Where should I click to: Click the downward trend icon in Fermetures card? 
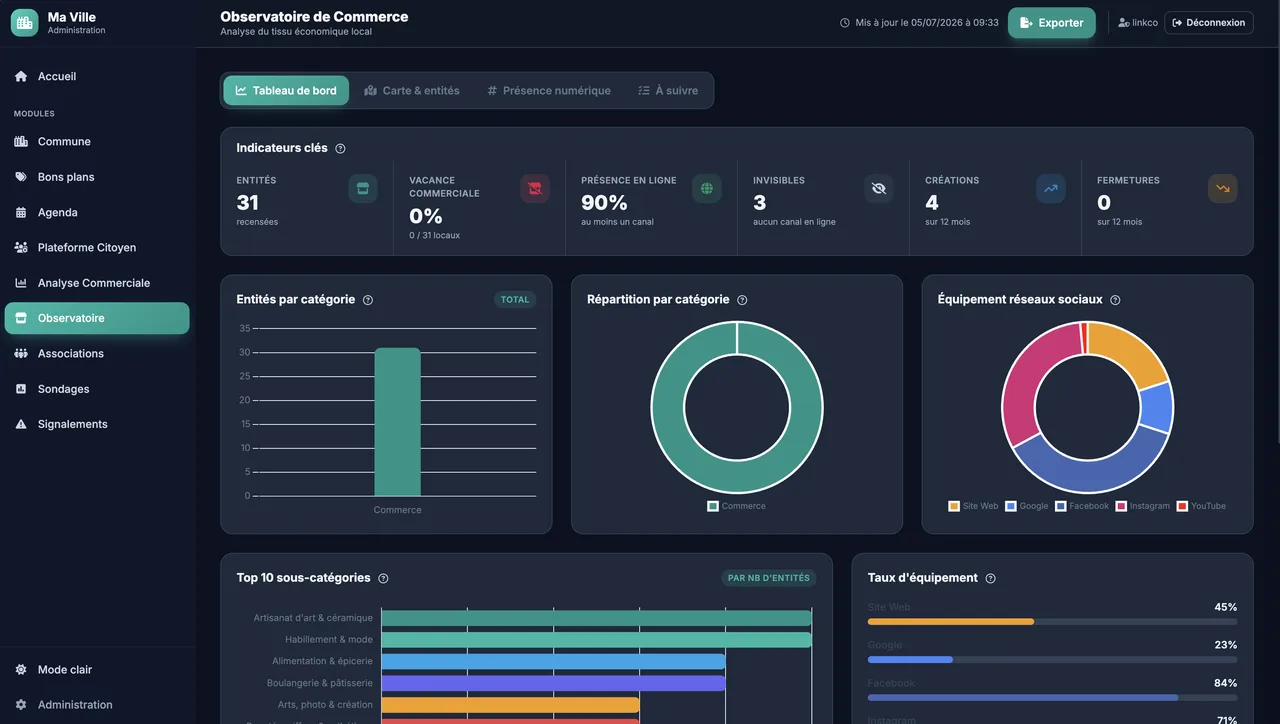point(1223,188)
